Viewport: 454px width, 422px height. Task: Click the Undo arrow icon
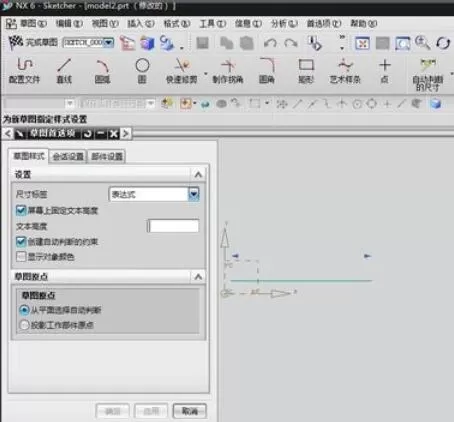(x=270, y=43)
